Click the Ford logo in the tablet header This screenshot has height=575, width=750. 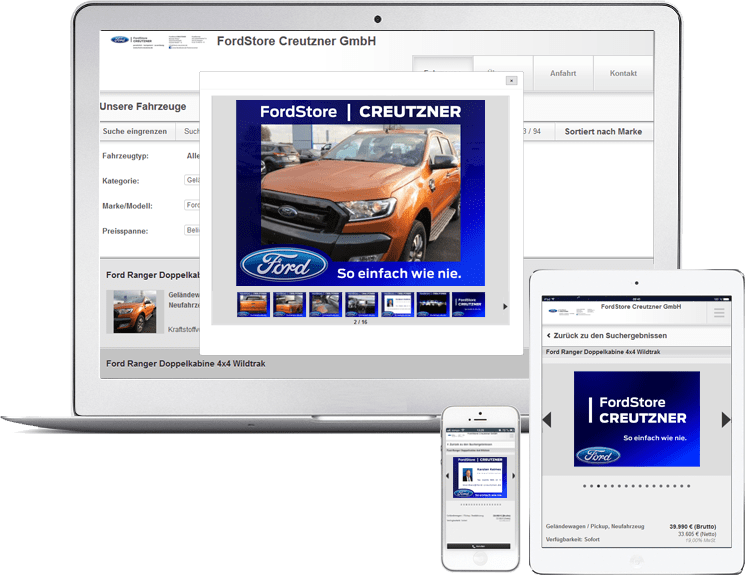pyautogui.click(x=553, y=311)
